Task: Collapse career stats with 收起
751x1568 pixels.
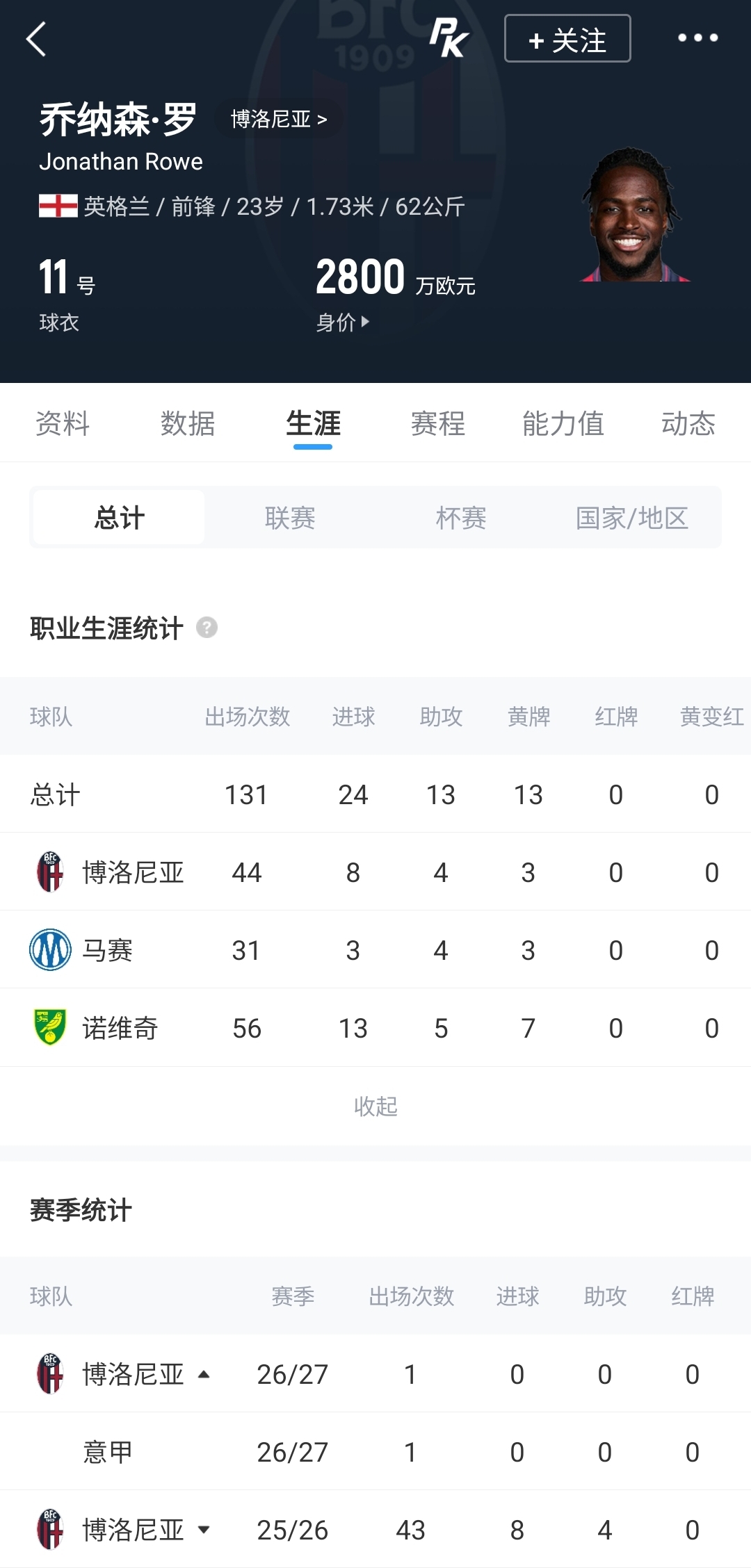Action: pyautogui.click(x=375, y=1106)
